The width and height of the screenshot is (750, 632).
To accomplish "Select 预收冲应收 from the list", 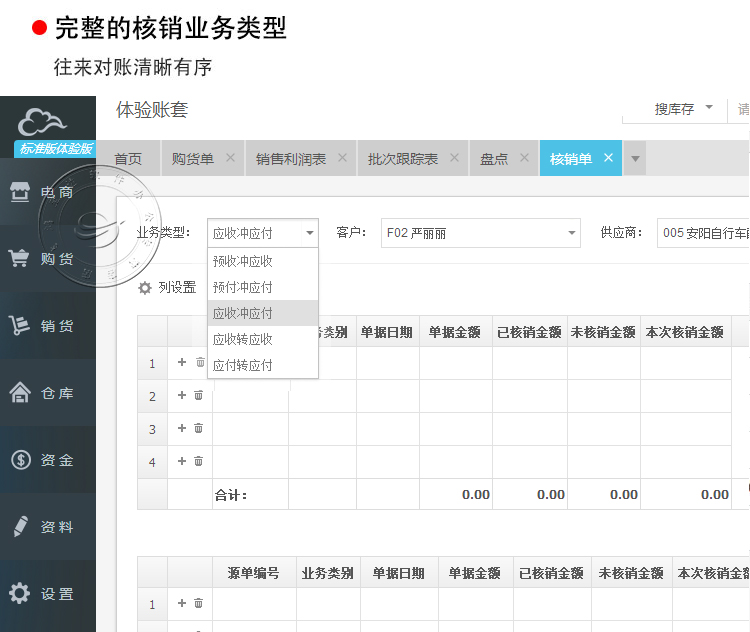I will (243, 261).
